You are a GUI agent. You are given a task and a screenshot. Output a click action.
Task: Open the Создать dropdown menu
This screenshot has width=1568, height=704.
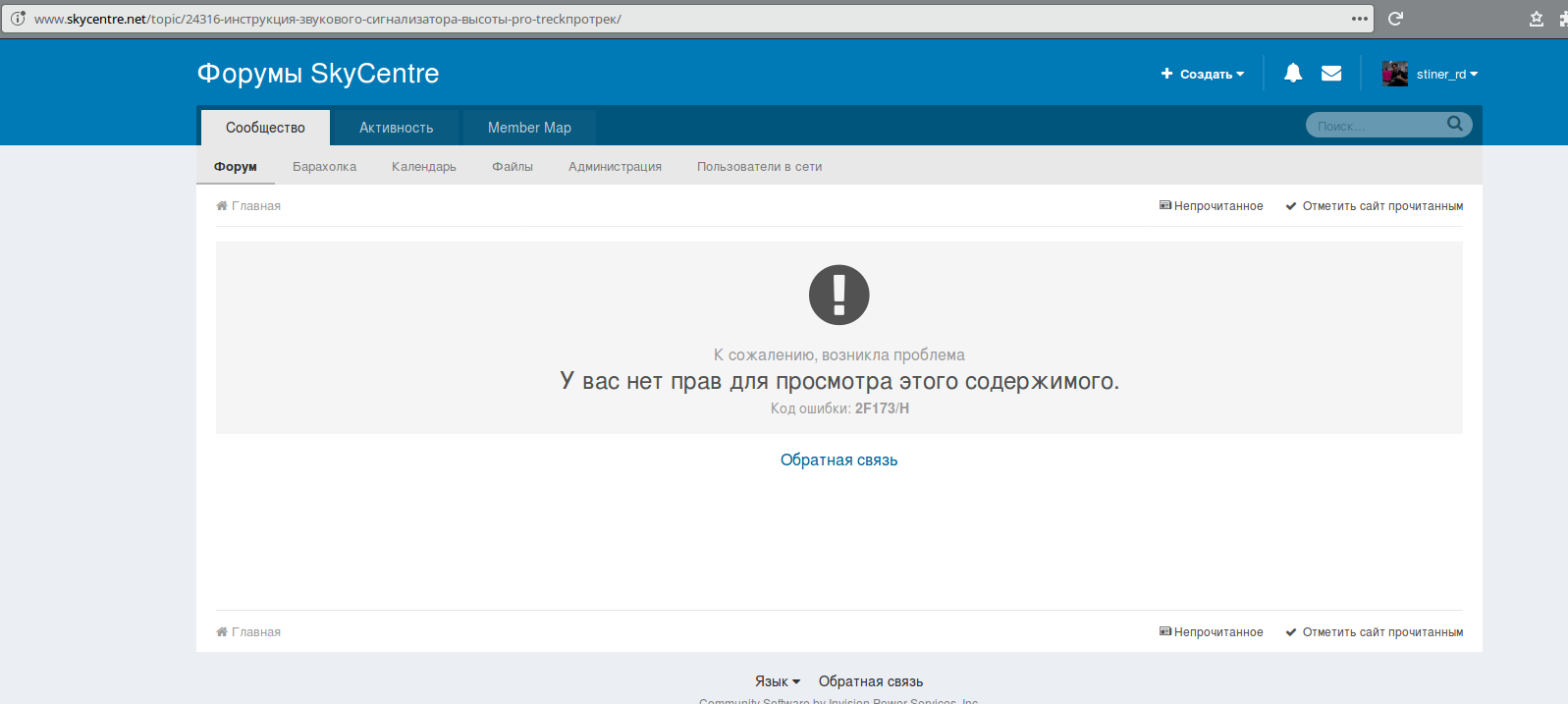tap(1203, 74)
